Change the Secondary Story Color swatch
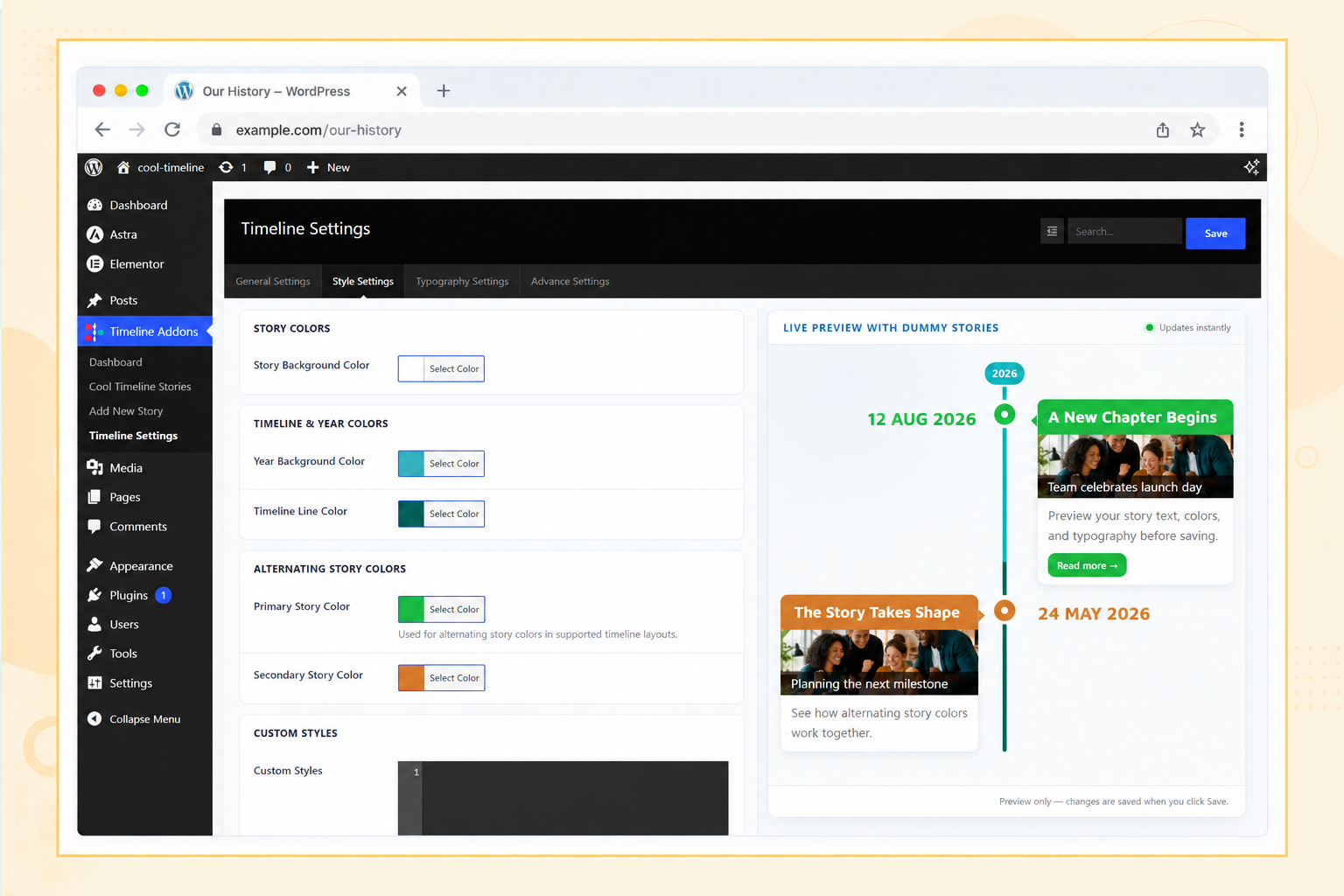Viewport: 1344px width, 896px height. point(411,678)
